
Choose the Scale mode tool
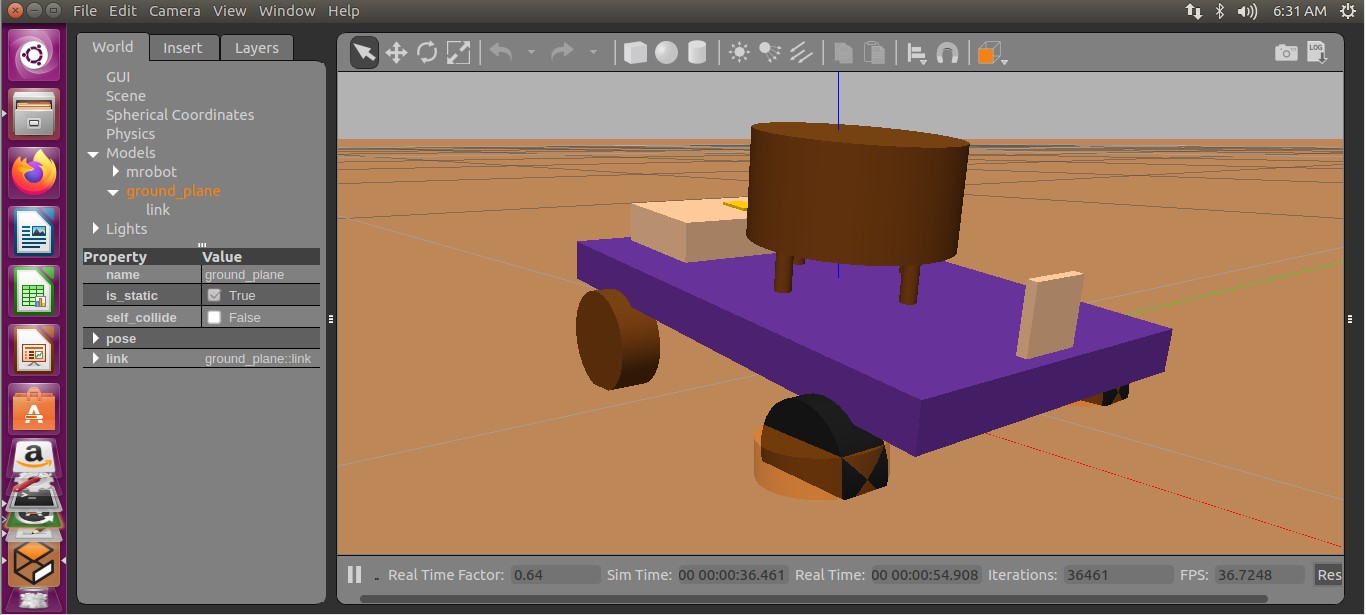coord(458,53)
